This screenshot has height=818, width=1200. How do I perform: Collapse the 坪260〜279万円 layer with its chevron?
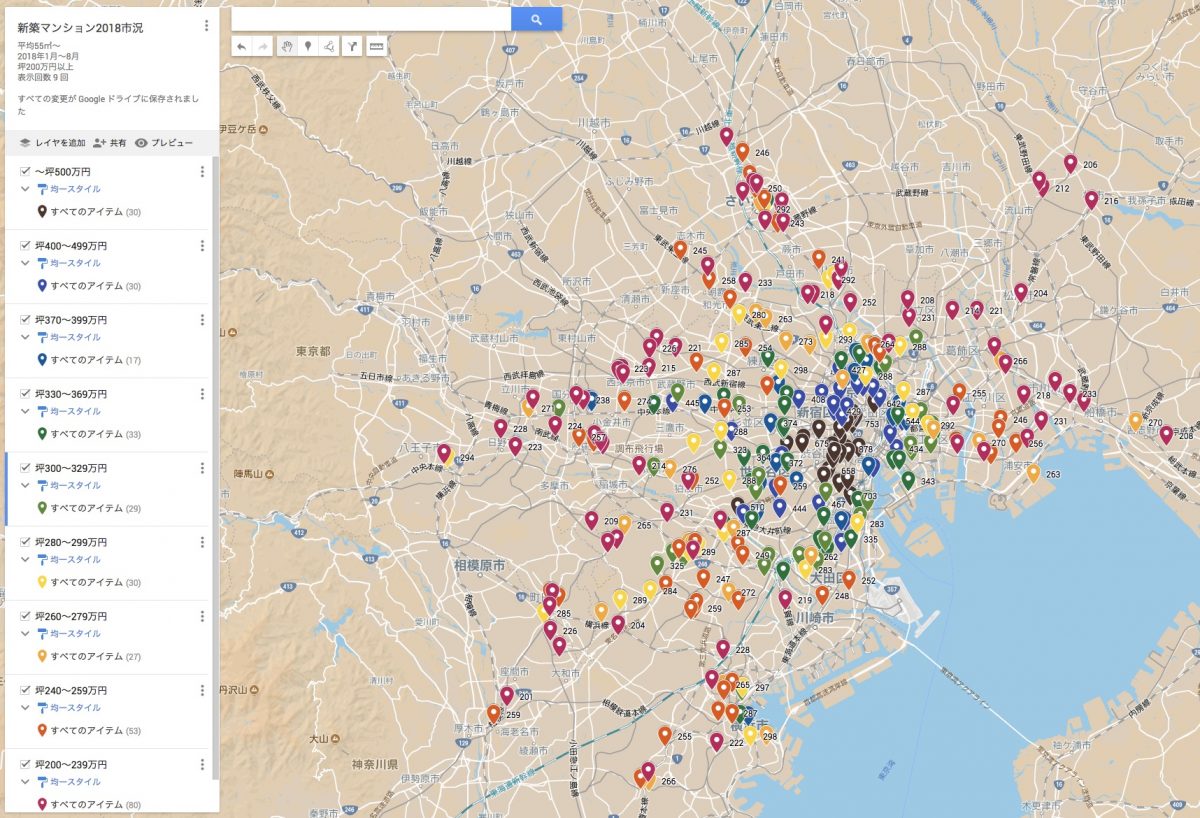point(25,633)
